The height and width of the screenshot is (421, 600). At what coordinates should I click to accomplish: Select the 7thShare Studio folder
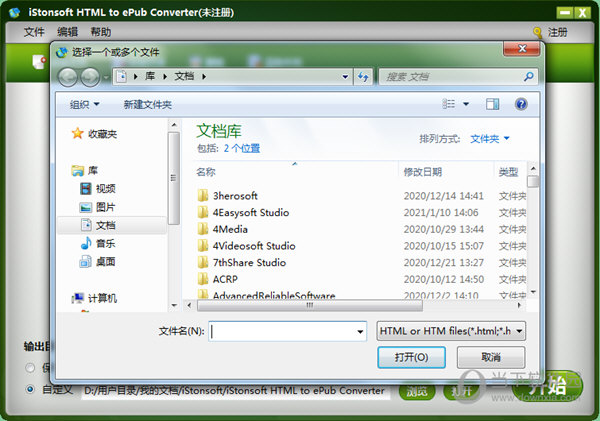[x=242, y=263]
